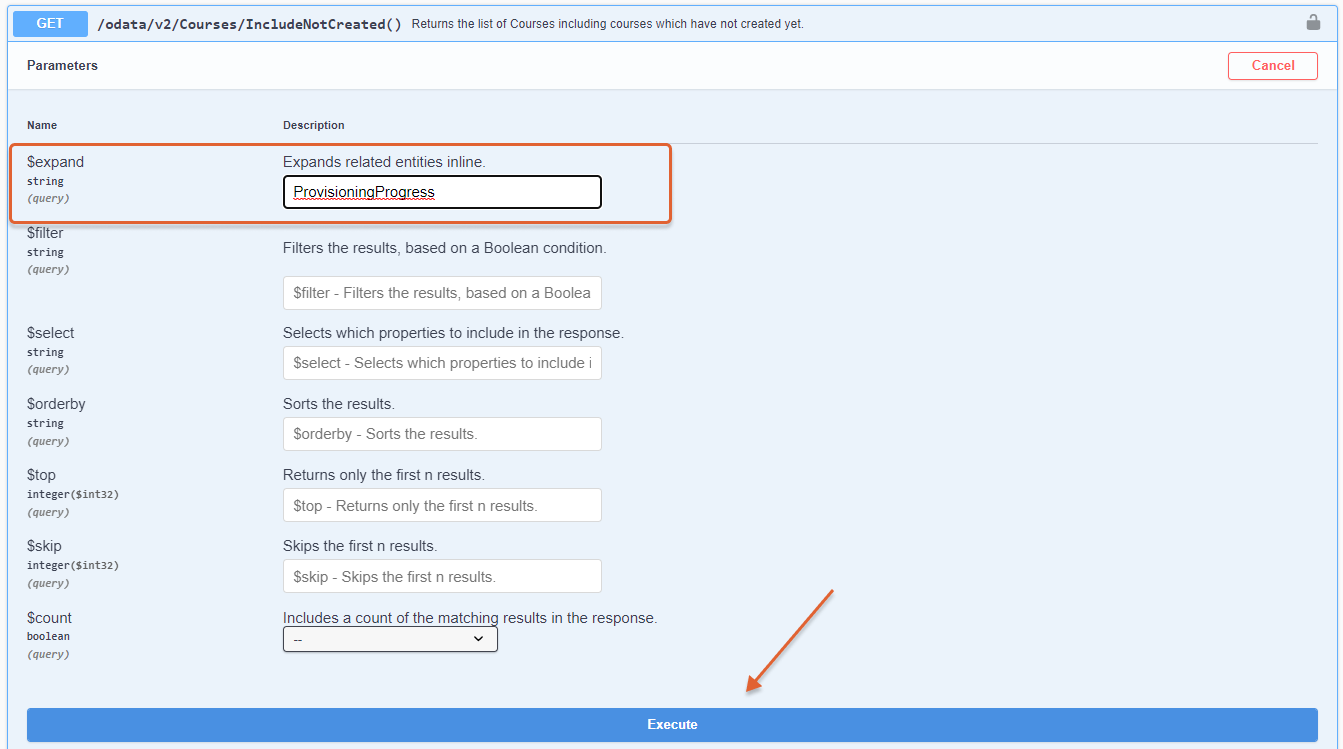Viewport: 1343px width, 749px height.
Task: Click the endpoint summary text about Courses
Action: tap(607, 24)
